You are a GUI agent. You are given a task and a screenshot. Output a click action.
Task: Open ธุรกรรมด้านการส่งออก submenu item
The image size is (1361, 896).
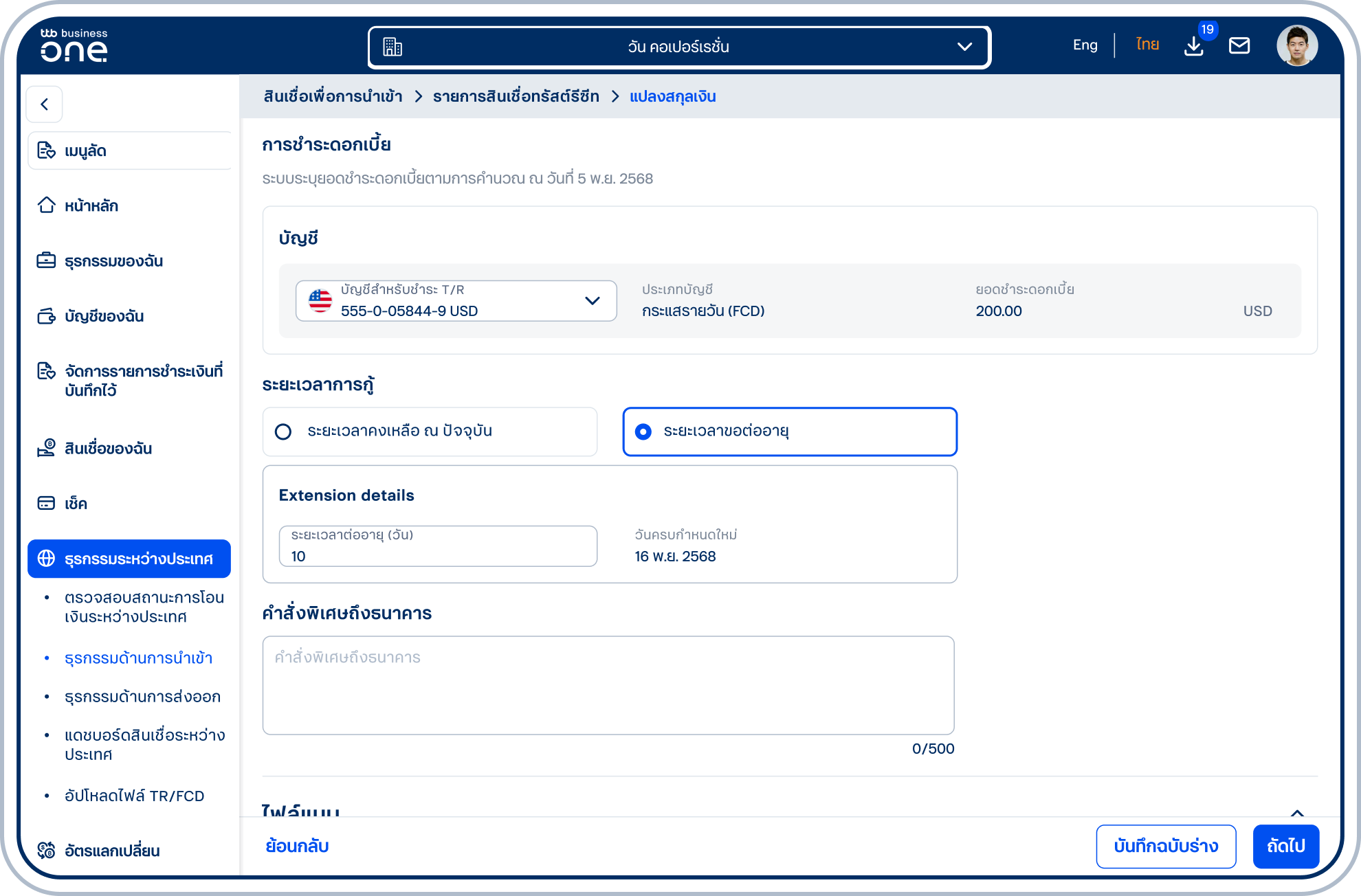142,697
